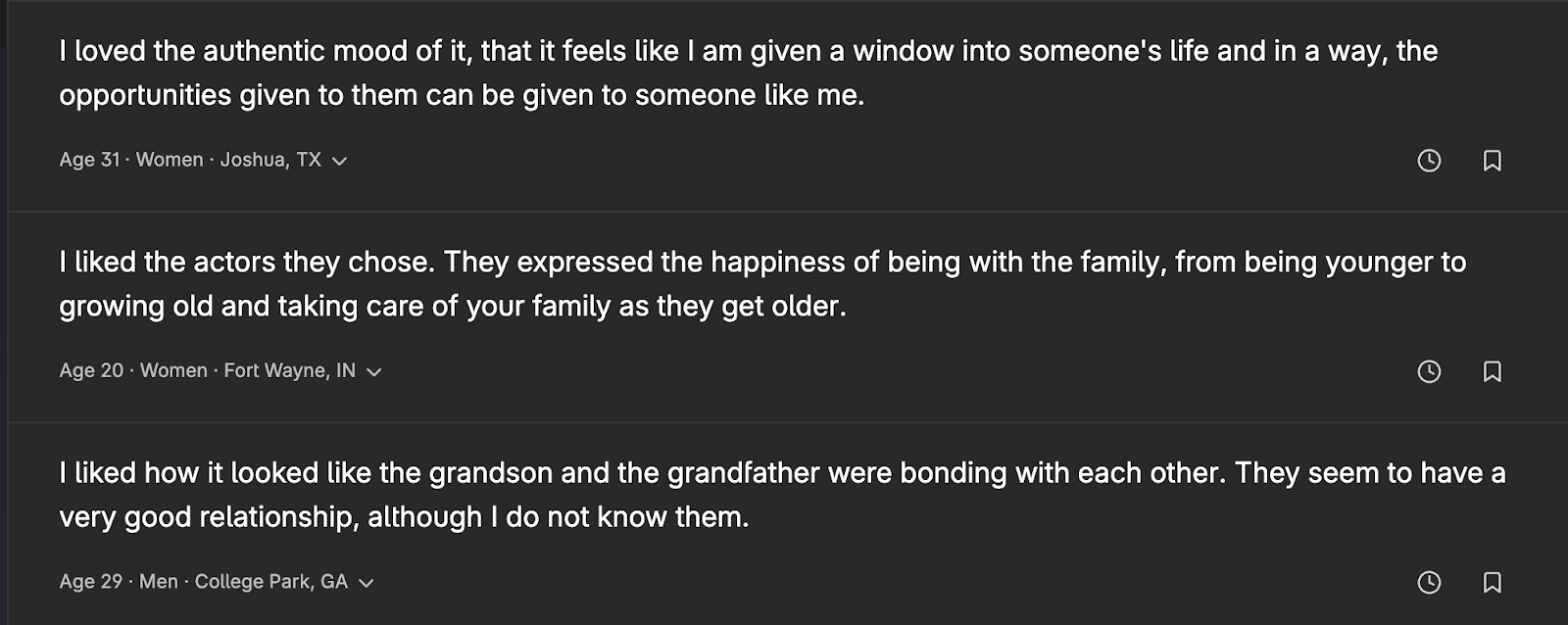Click "Women" label on the Age 31 response
The height and width of the screenshot is (625, 1568).
pyautogui.click(x=170, y=160)
